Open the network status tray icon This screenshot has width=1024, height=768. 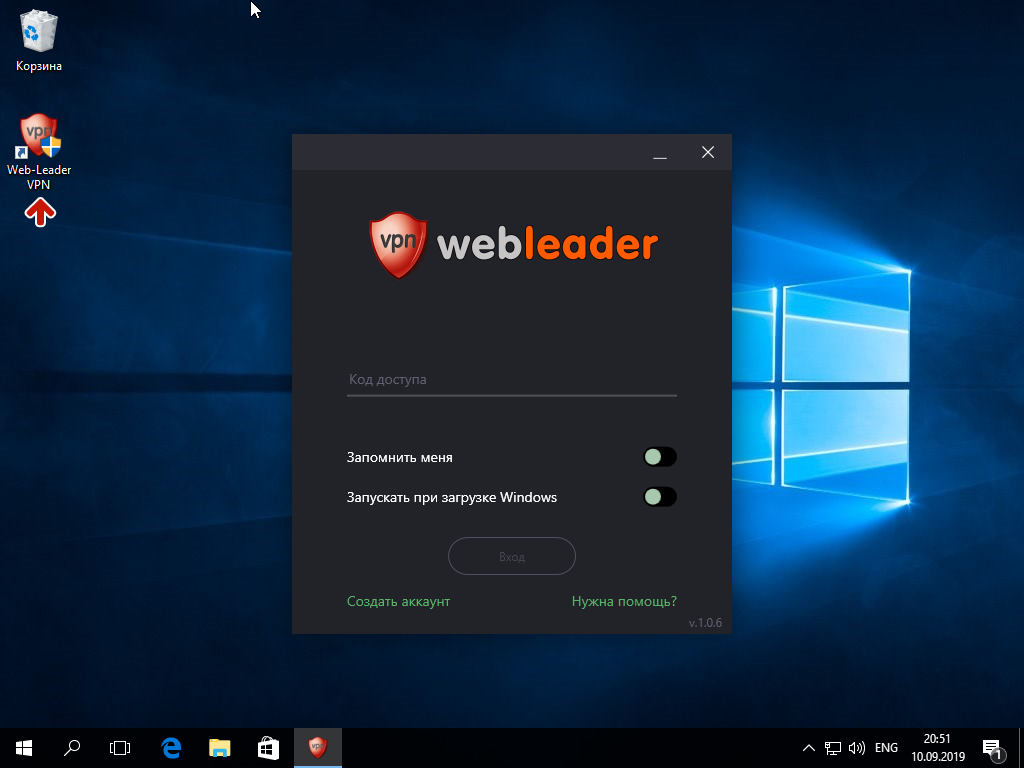pos(833,748)
